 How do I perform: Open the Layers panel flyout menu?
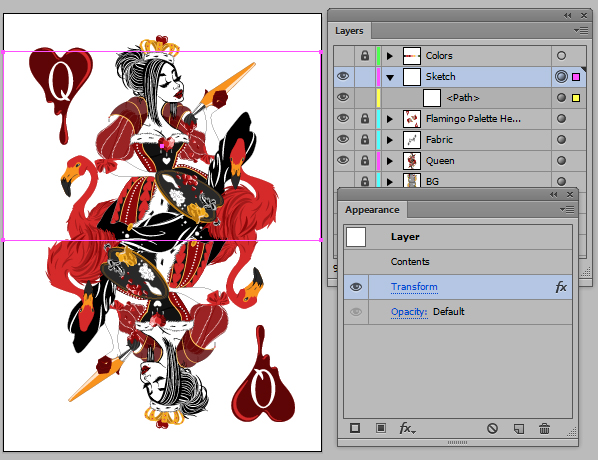581,31
